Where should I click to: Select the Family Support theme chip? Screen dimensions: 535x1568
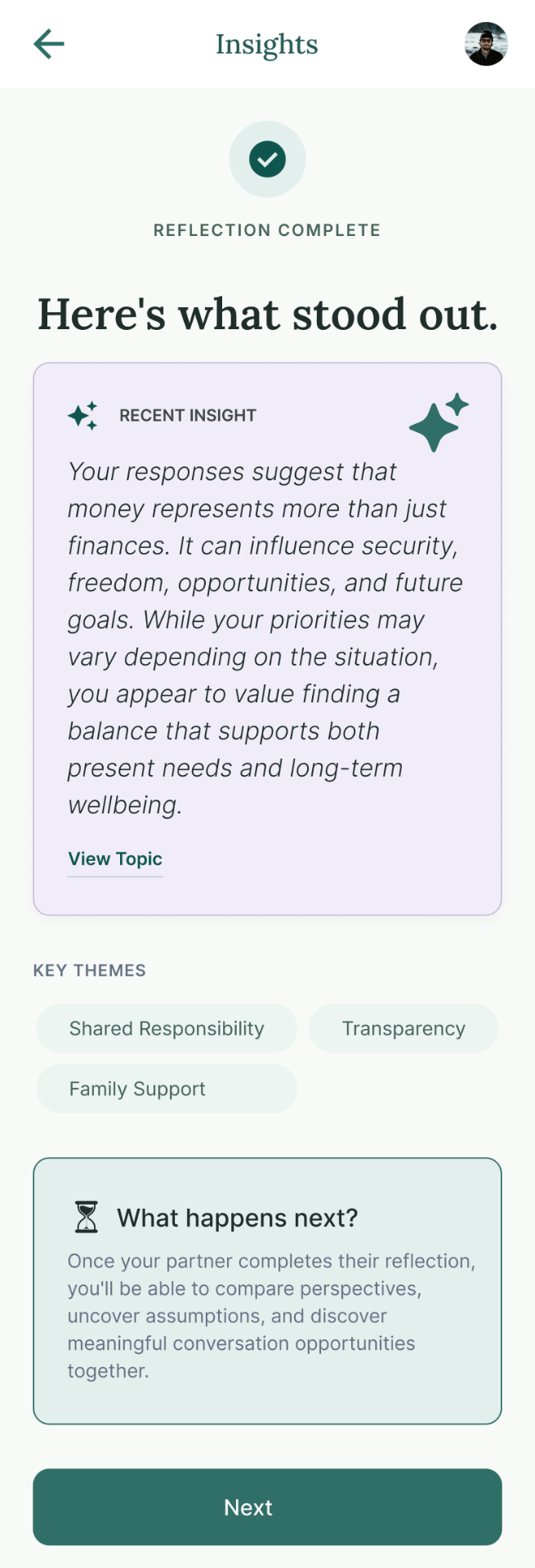[x=167, y=1089]
